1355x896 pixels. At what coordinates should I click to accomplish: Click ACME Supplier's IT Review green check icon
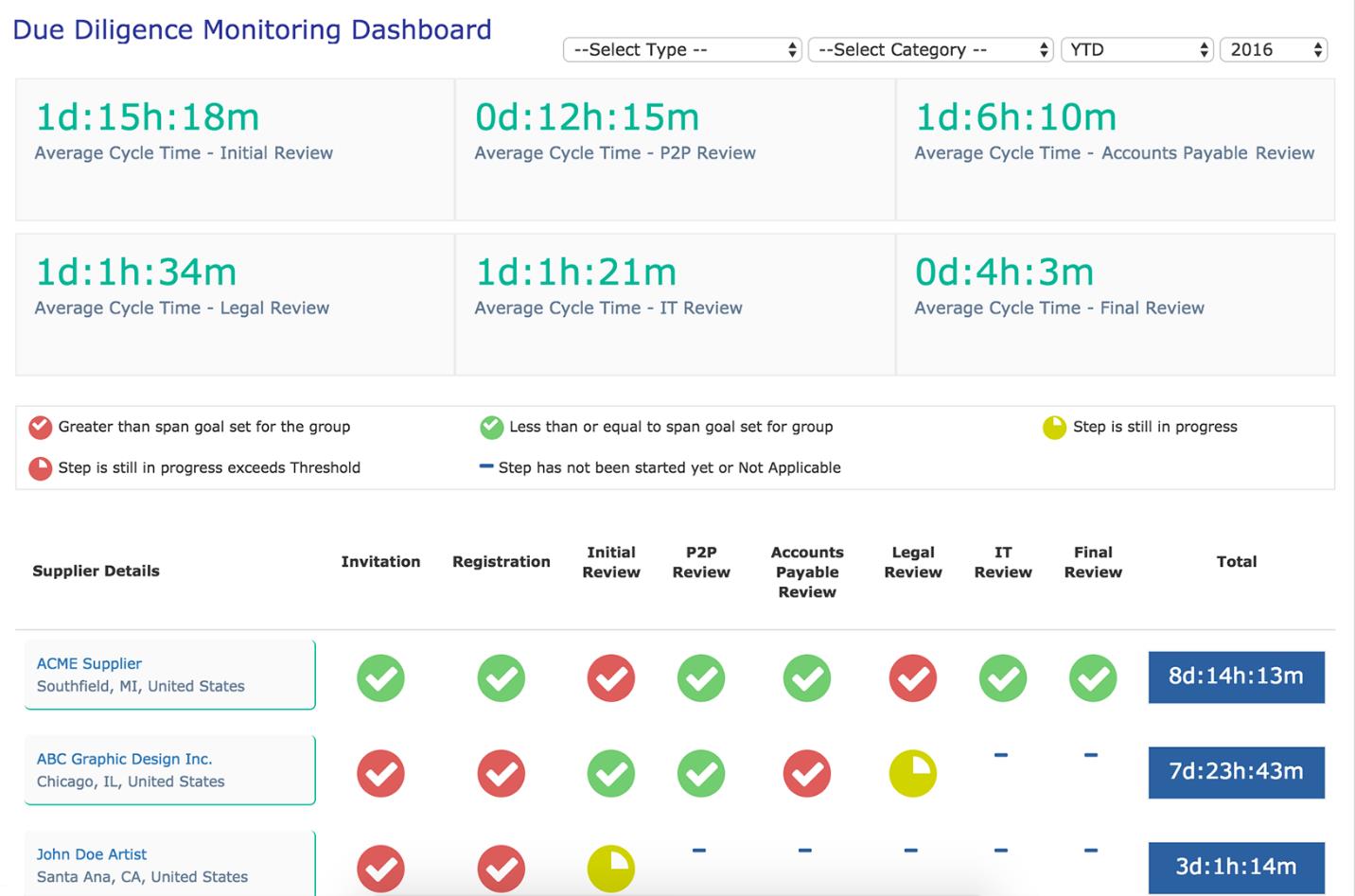pos(1003,678)
